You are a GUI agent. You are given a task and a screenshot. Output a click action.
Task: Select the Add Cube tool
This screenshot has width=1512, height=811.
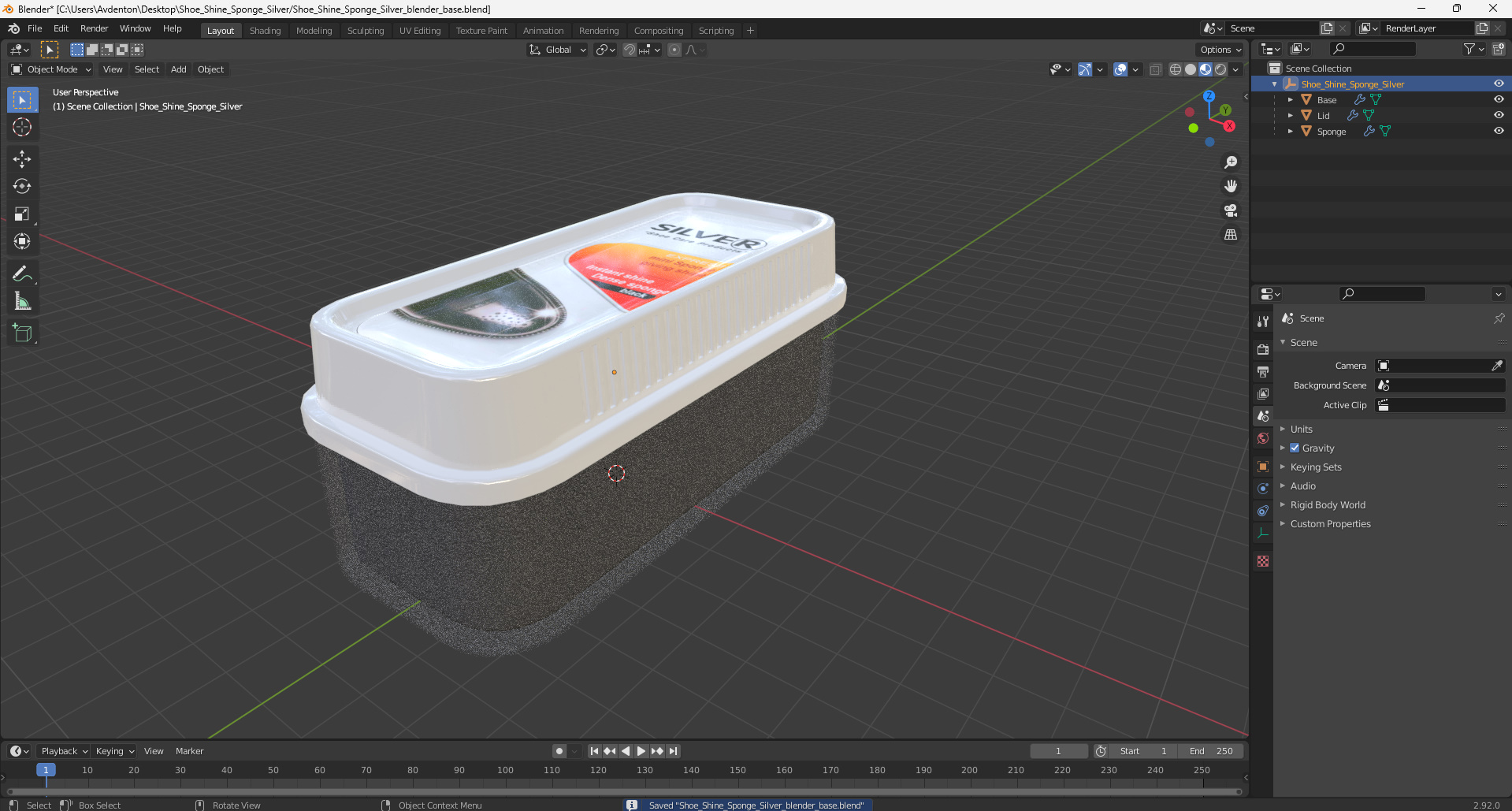click(x=22, y=333)
